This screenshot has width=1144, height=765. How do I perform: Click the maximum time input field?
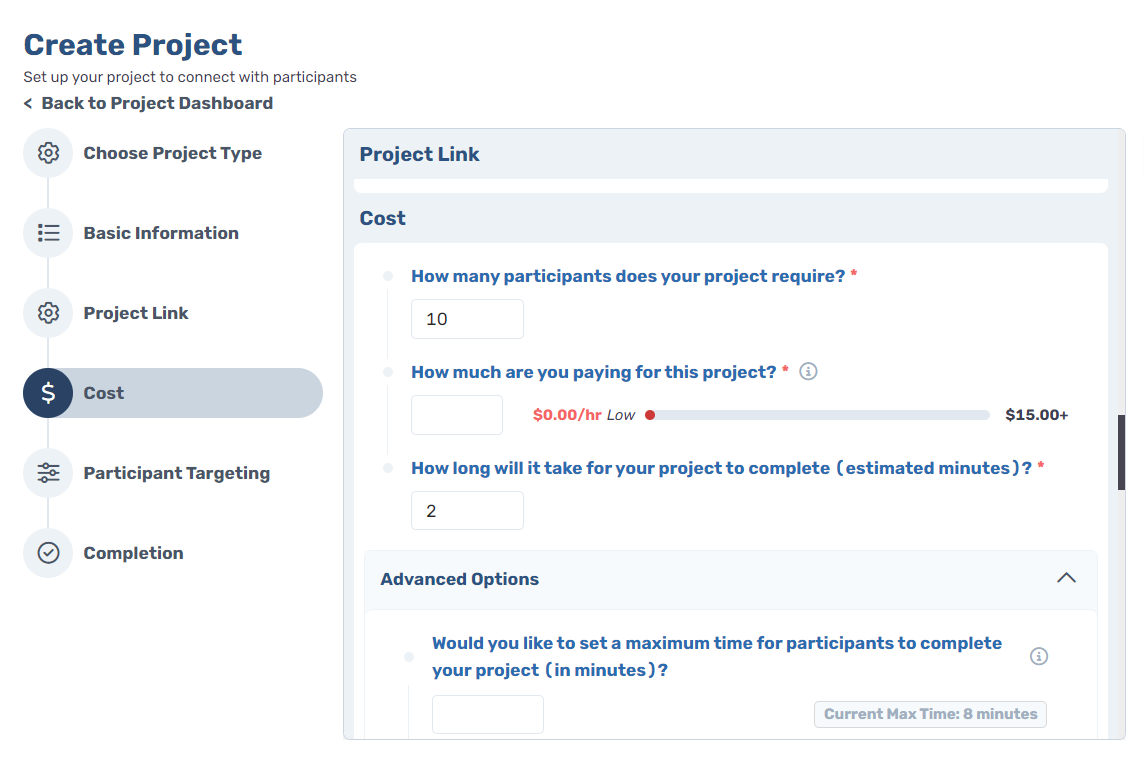[487, 714]
